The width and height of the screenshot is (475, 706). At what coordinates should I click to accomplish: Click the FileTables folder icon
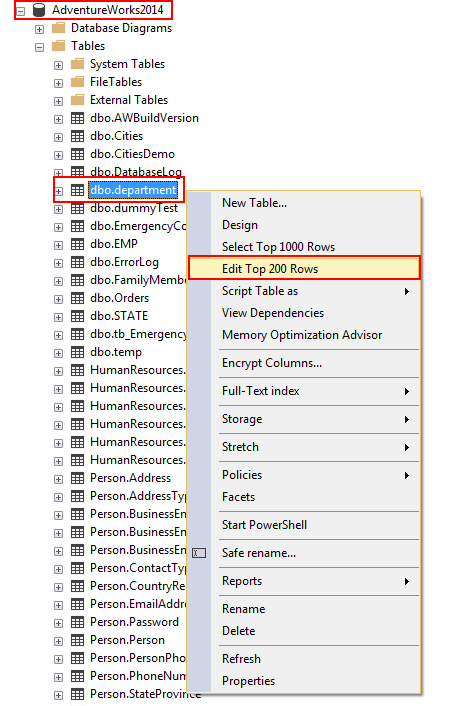[x=77, y=82]
